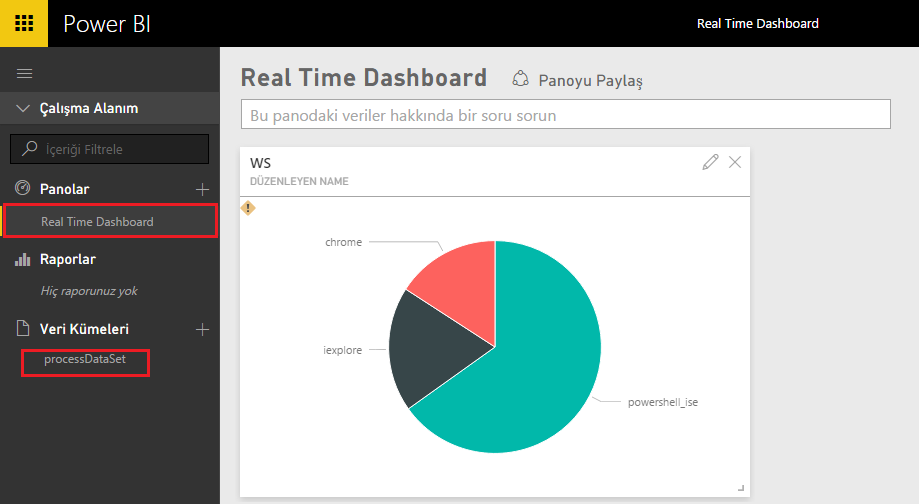Click the Panolar gauge icon
Viewport: 919px width, 504px height.
[22, 188]
